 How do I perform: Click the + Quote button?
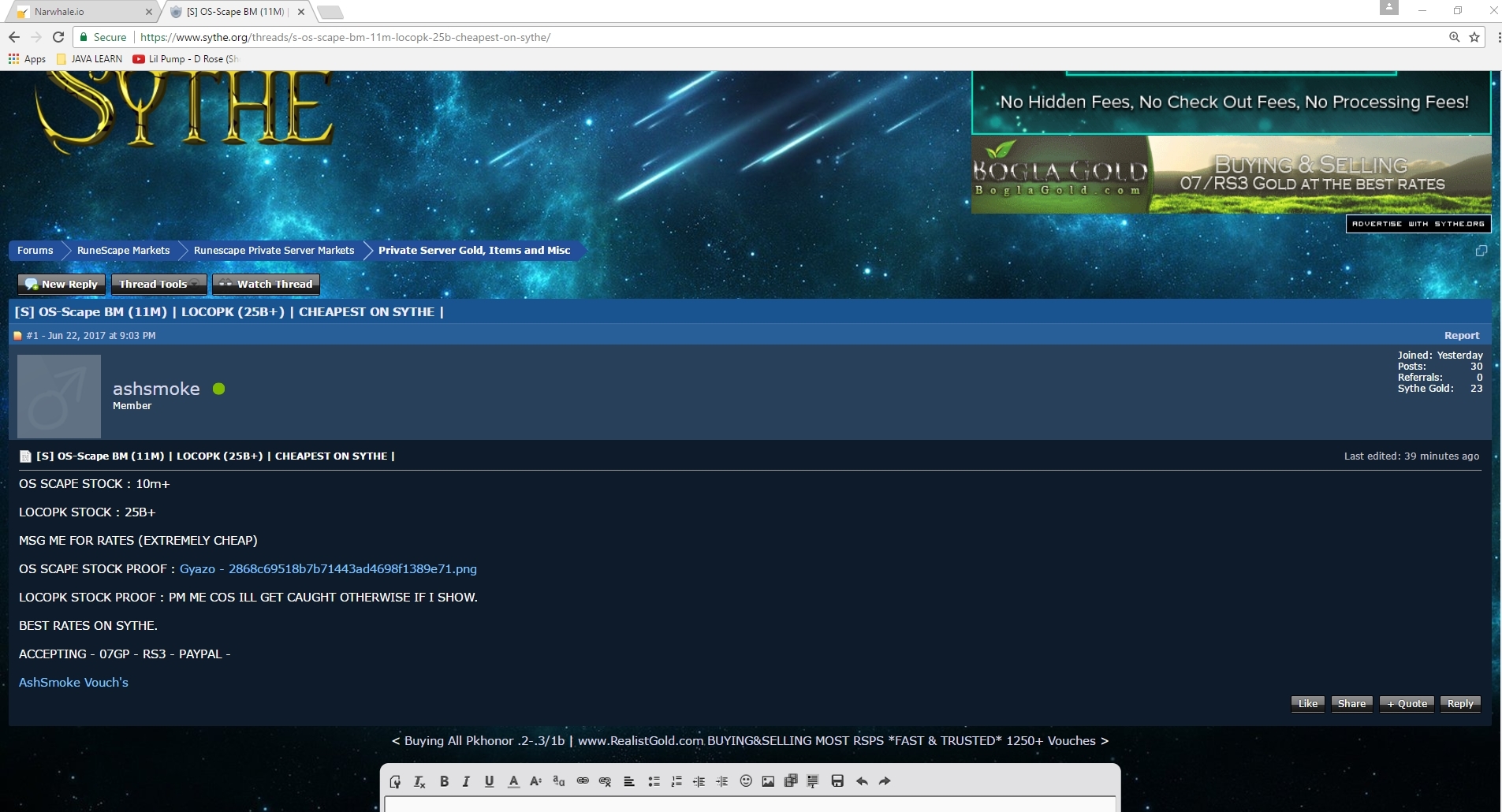(x=1407, y=704)
